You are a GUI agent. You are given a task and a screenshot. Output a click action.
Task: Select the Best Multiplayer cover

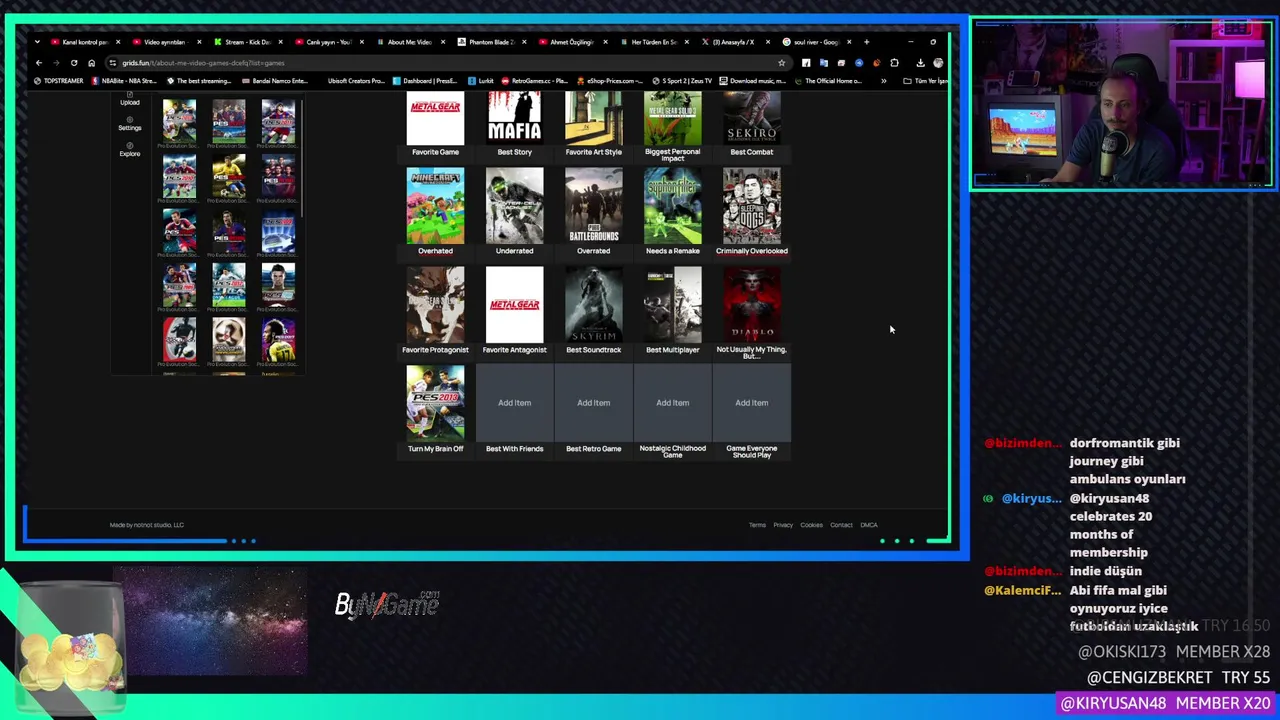pos(673,305)
